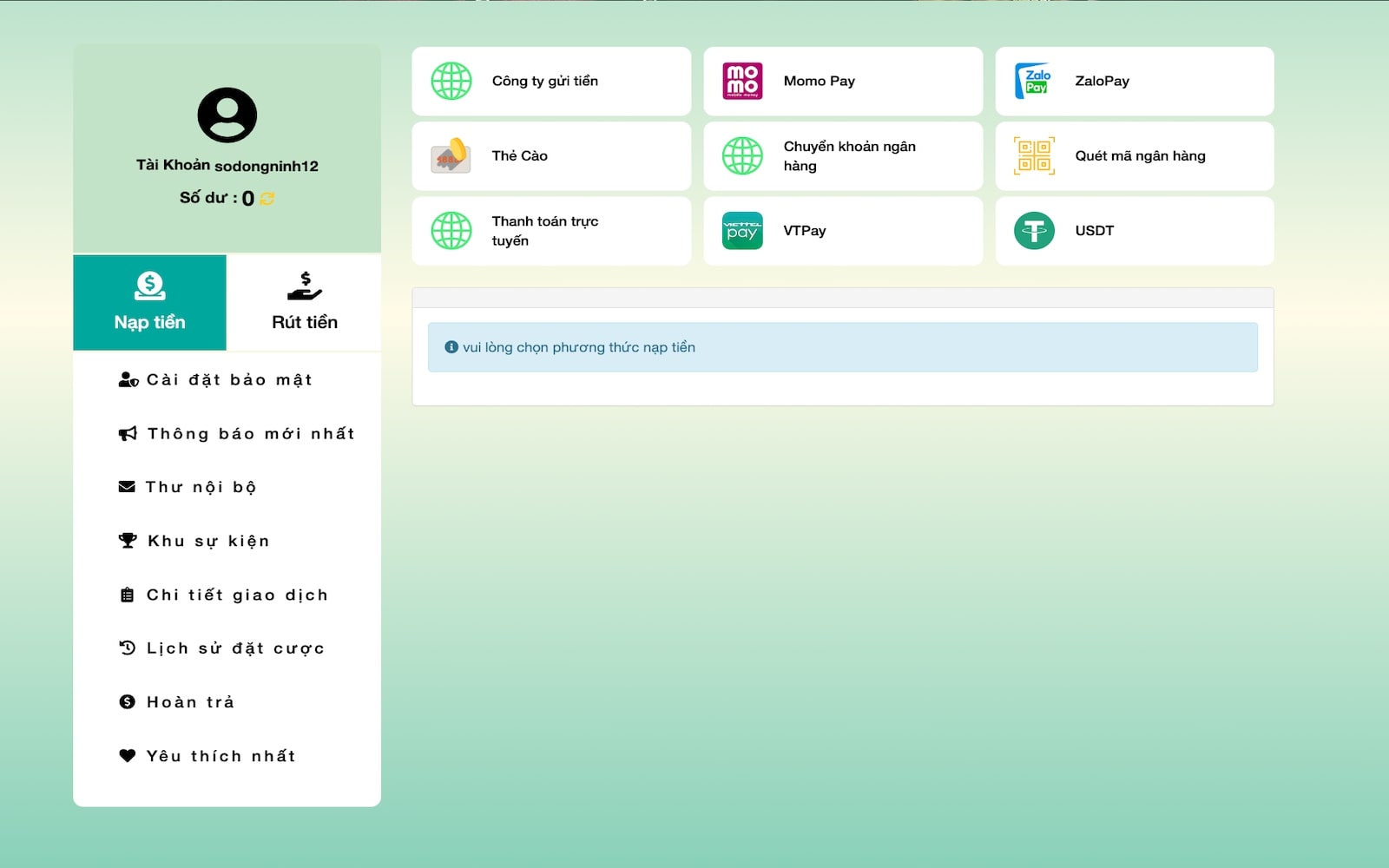Click the Số dư balance text

click(x=217, y=198)
